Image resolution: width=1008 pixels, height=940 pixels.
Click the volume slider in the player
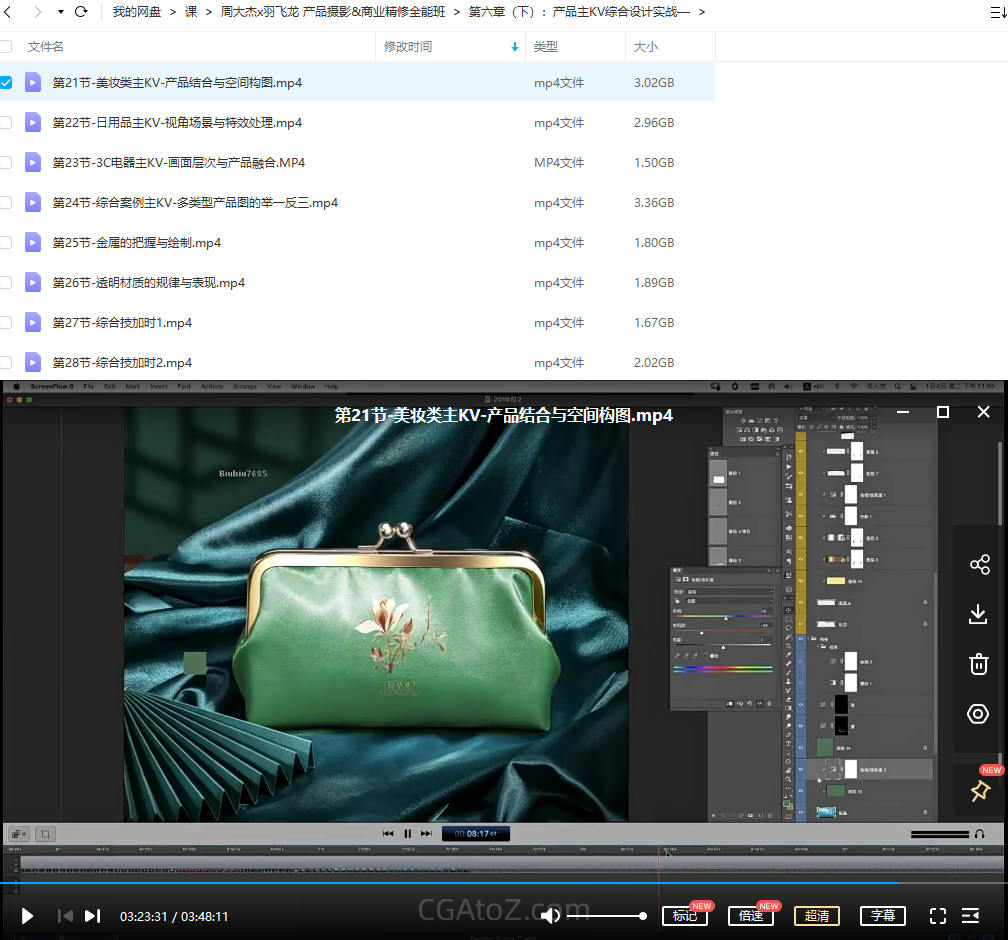tap(607, 915)
